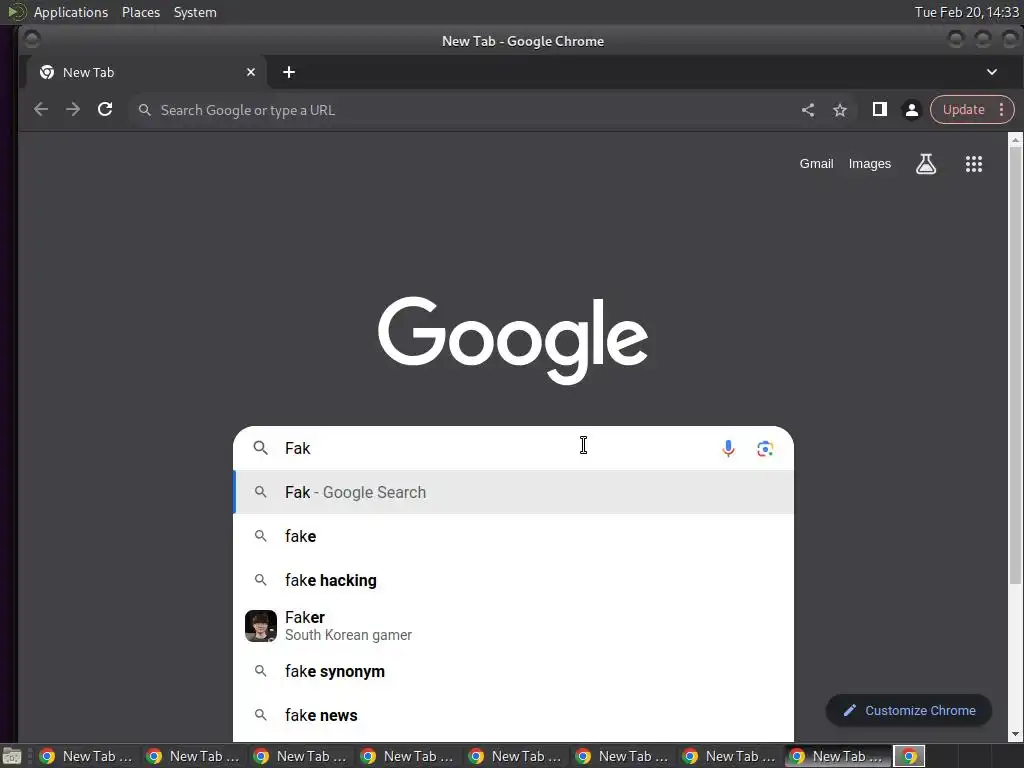
Task: Open a new tab with plus button
Action: coord(289,72)
